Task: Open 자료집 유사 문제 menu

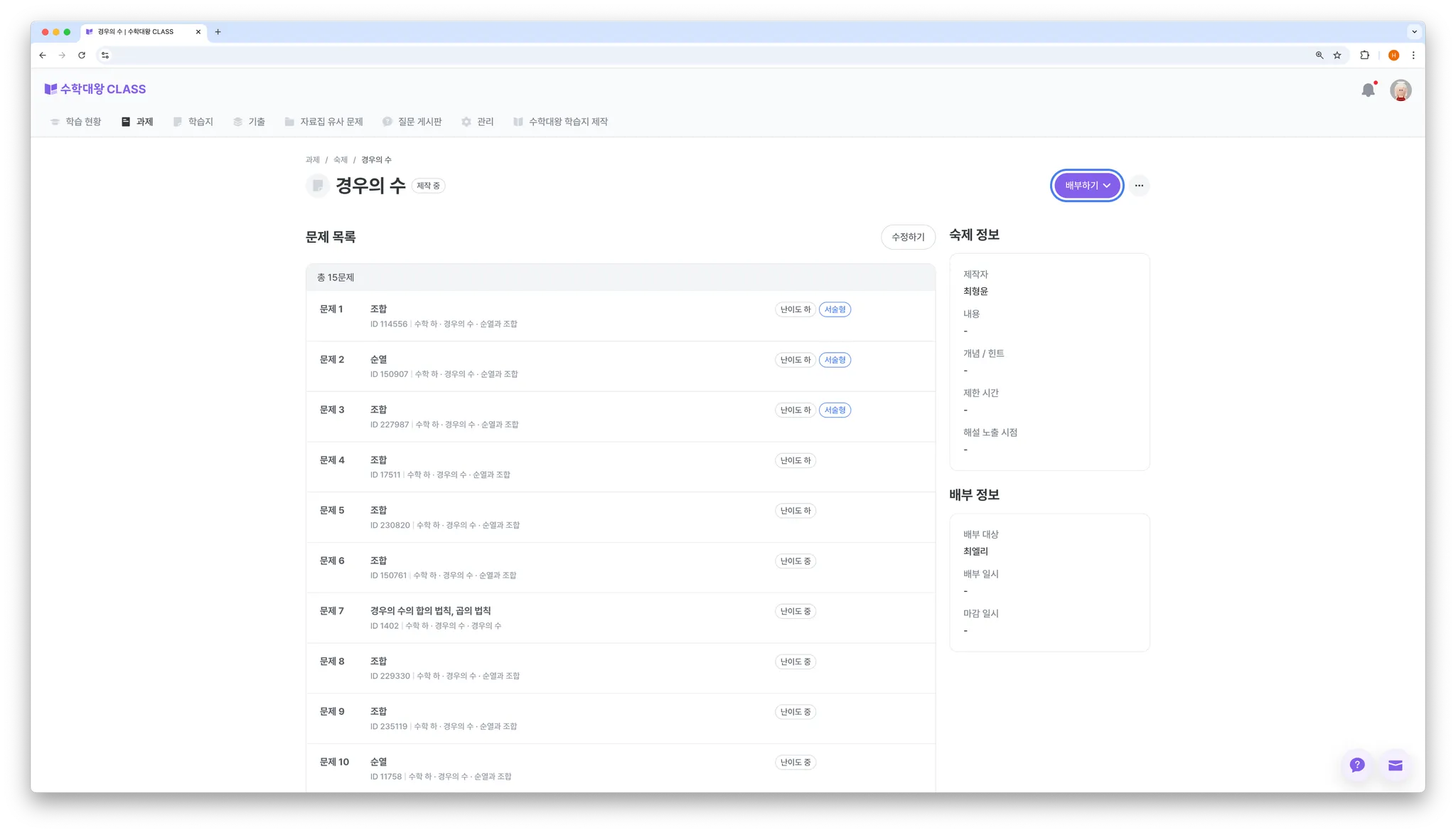Action: 324,122
